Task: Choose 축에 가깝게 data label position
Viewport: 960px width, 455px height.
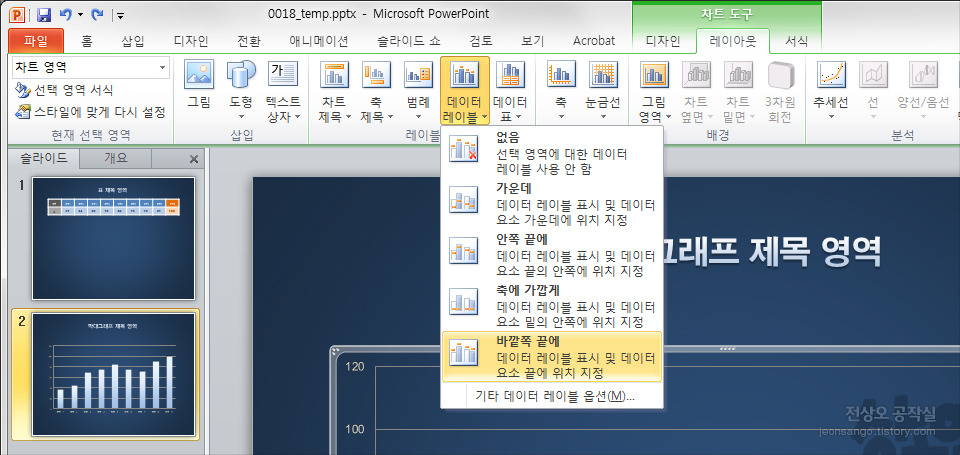Action: coord(552,305)
